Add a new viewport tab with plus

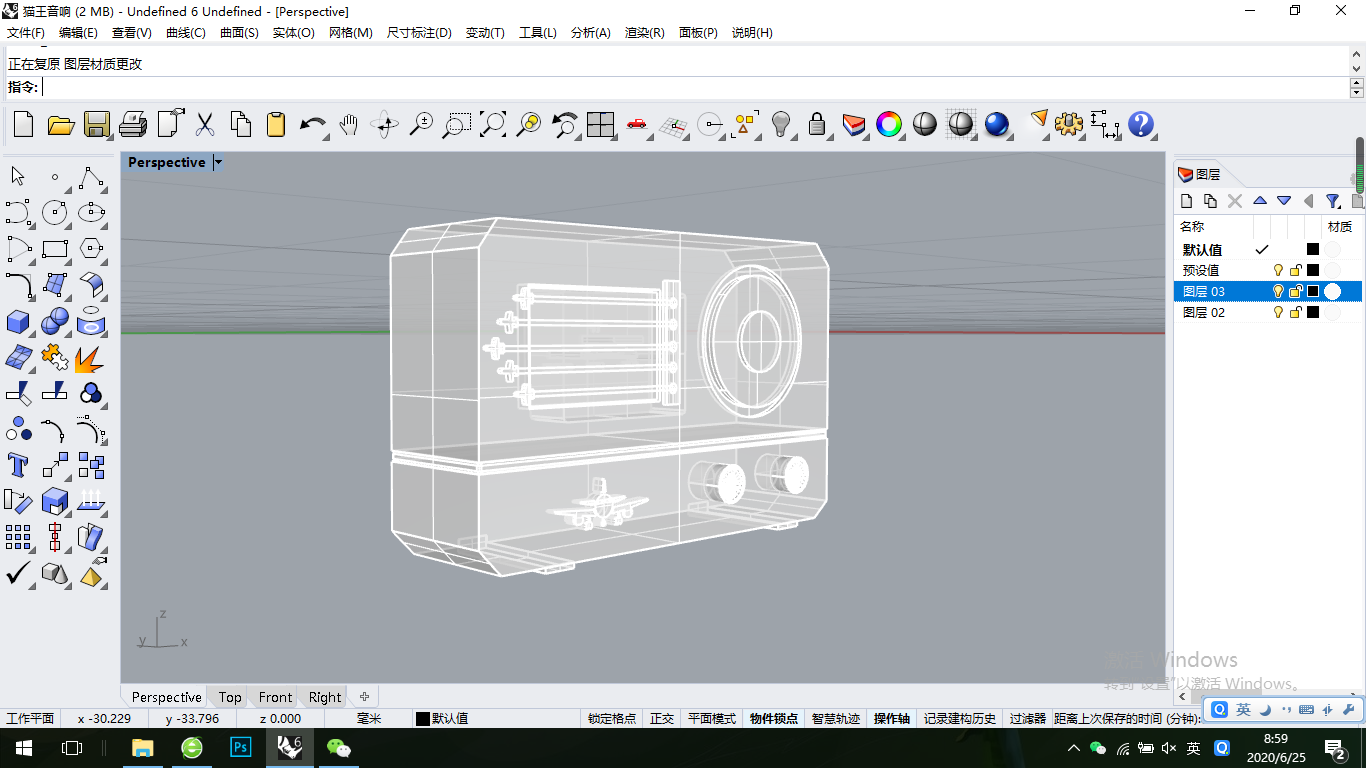pos(364,697)
